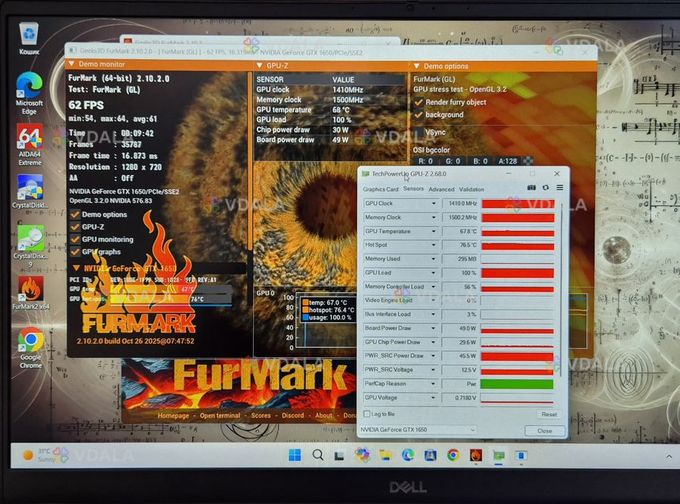The width and height of the screenshot is (680, 504).
Task: Open the Hot Spot sensor dropdown
Action: tap(433, 245)
